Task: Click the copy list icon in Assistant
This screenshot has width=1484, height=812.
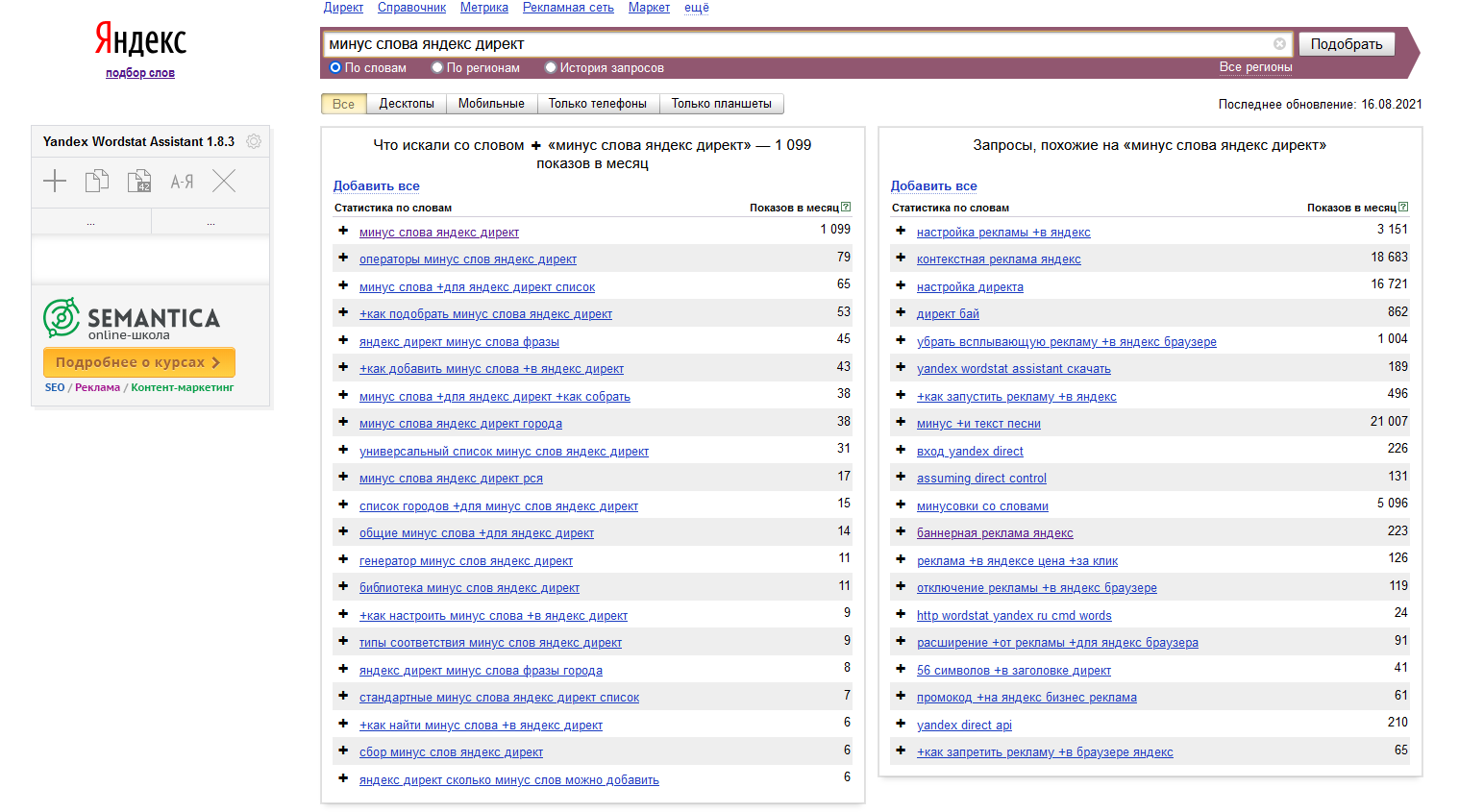Action: (97, 181)
